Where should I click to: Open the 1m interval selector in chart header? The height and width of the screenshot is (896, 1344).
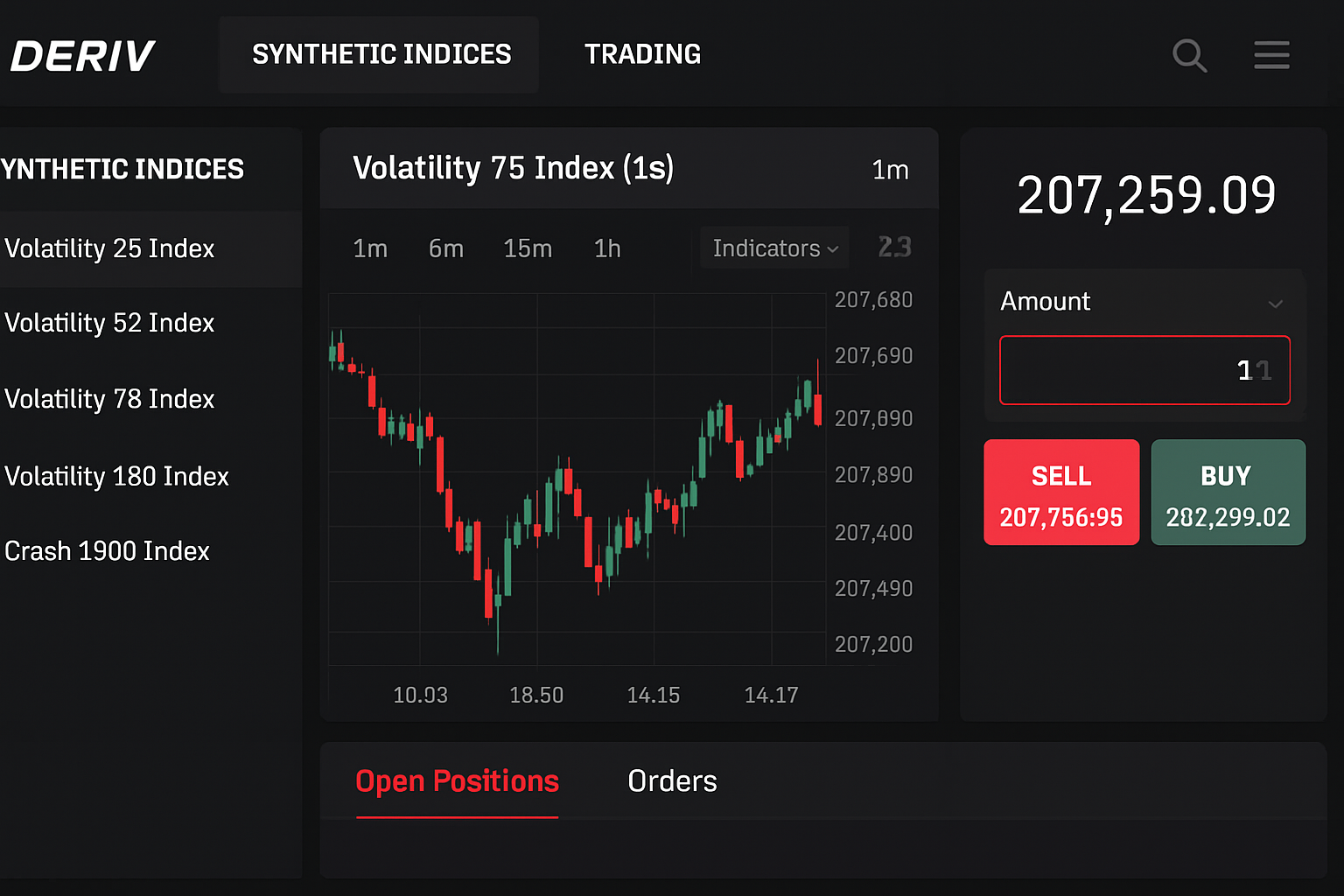pyautogui.click(x=891, y=169)
